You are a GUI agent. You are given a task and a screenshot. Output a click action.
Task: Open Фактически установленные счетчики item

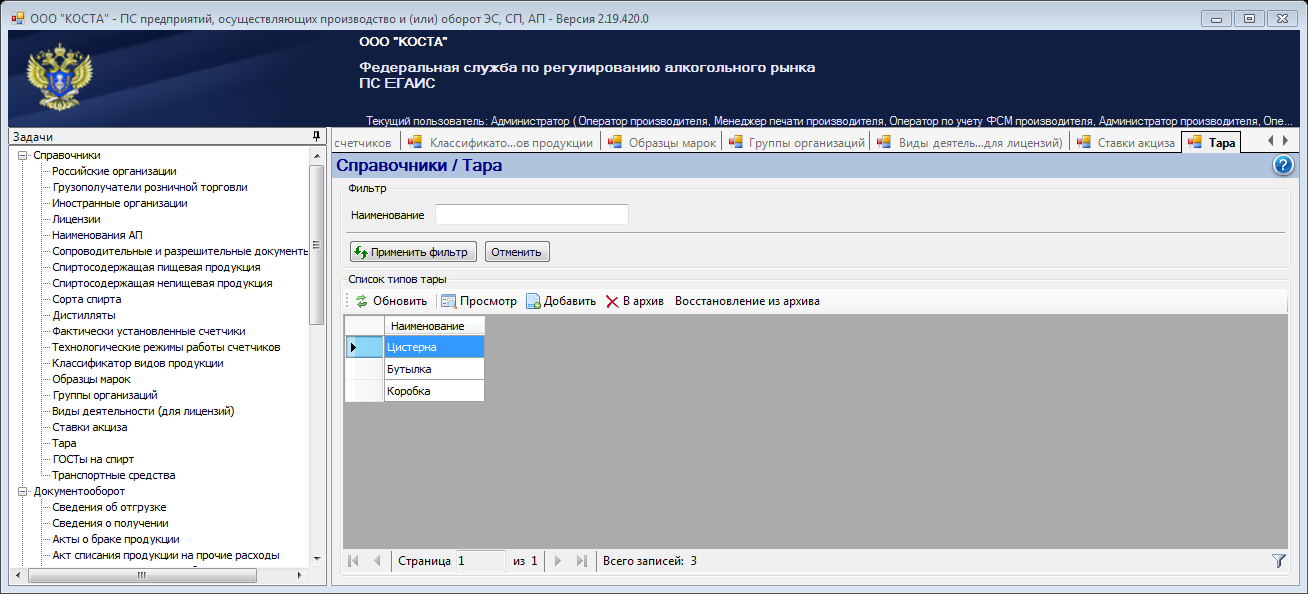(149, 331)
